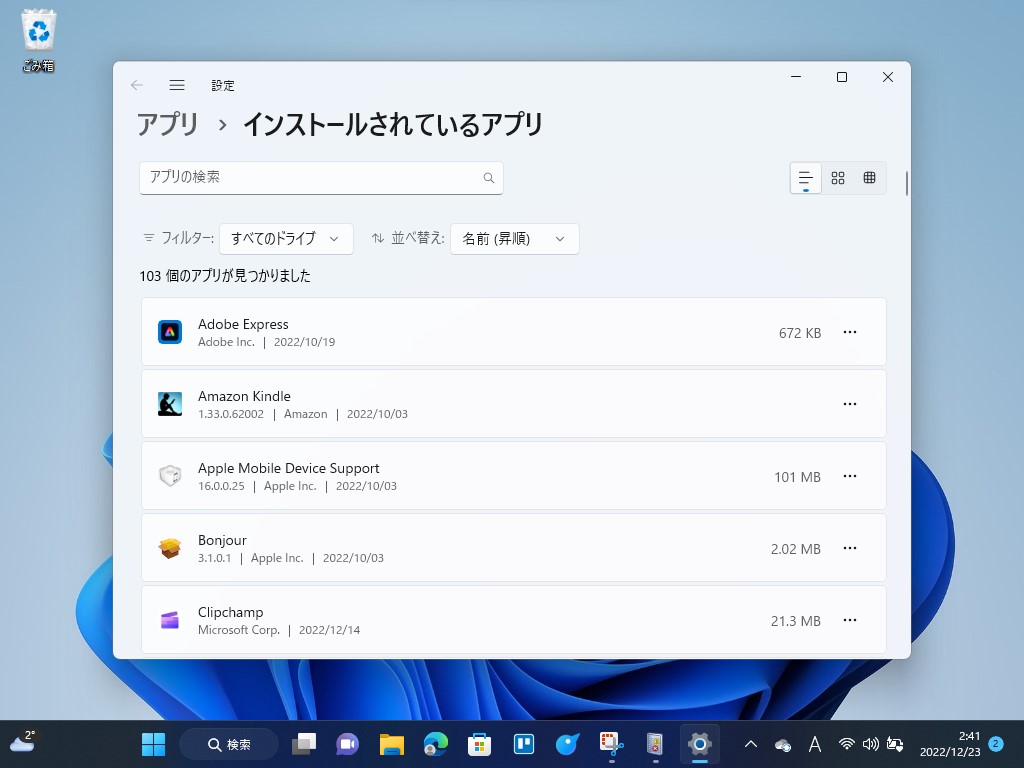Open options menu for Clipchamp
This screenshot has width=1024, height=768.
click(x=850, y=620)
